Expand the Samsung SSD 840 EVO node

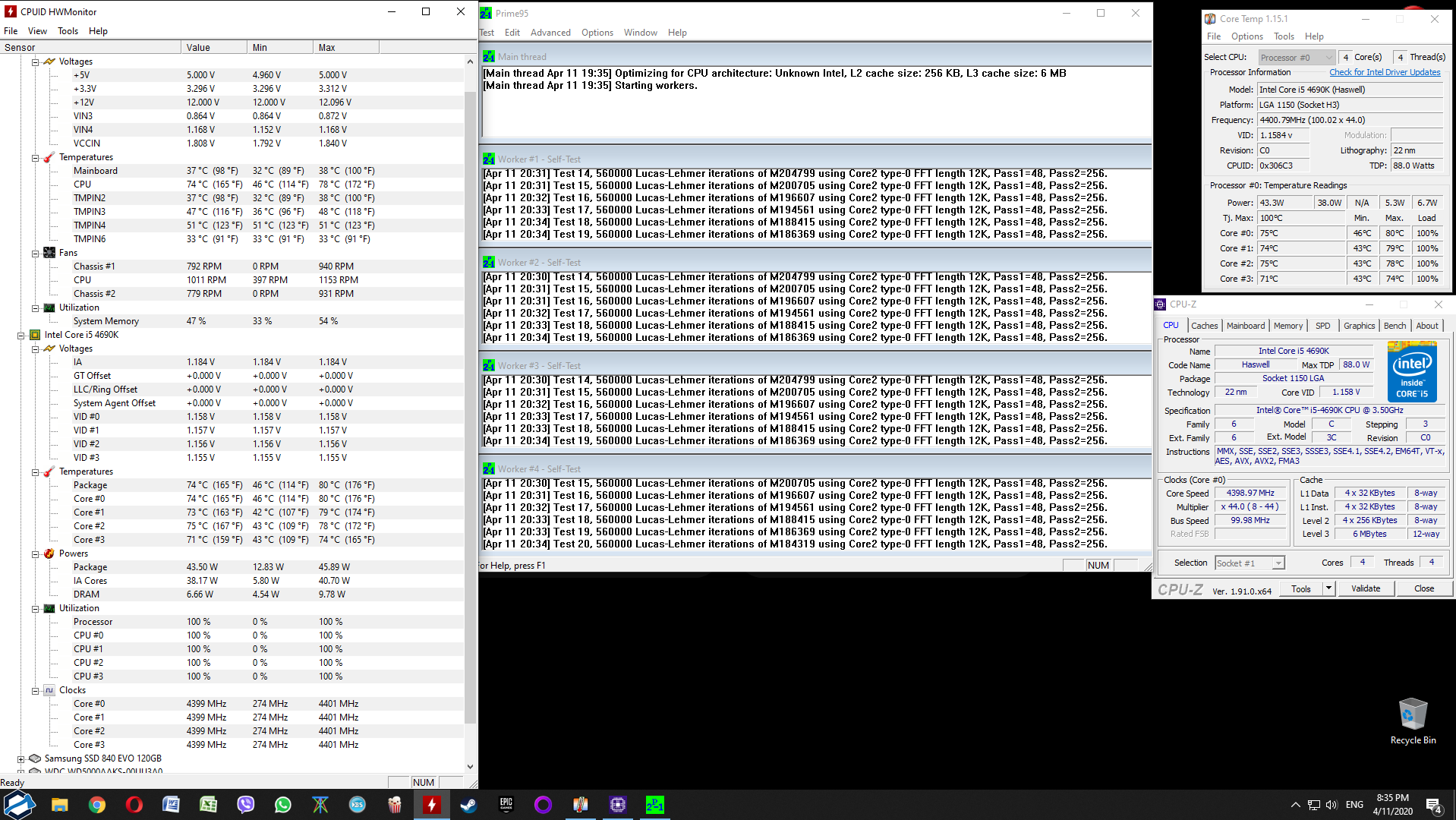click(x=21, y=758)
